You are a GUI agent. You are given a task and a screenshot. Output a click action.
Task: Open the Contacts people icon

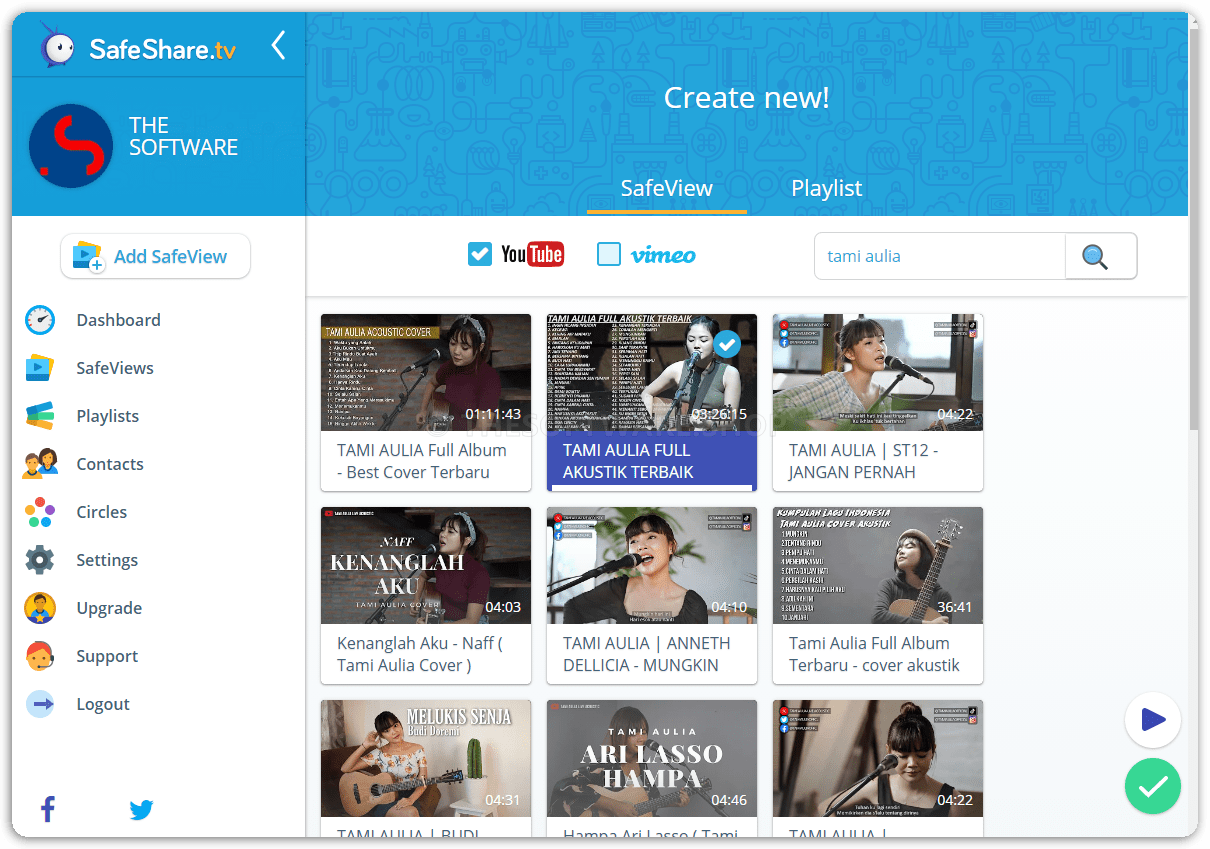(40, 464)
